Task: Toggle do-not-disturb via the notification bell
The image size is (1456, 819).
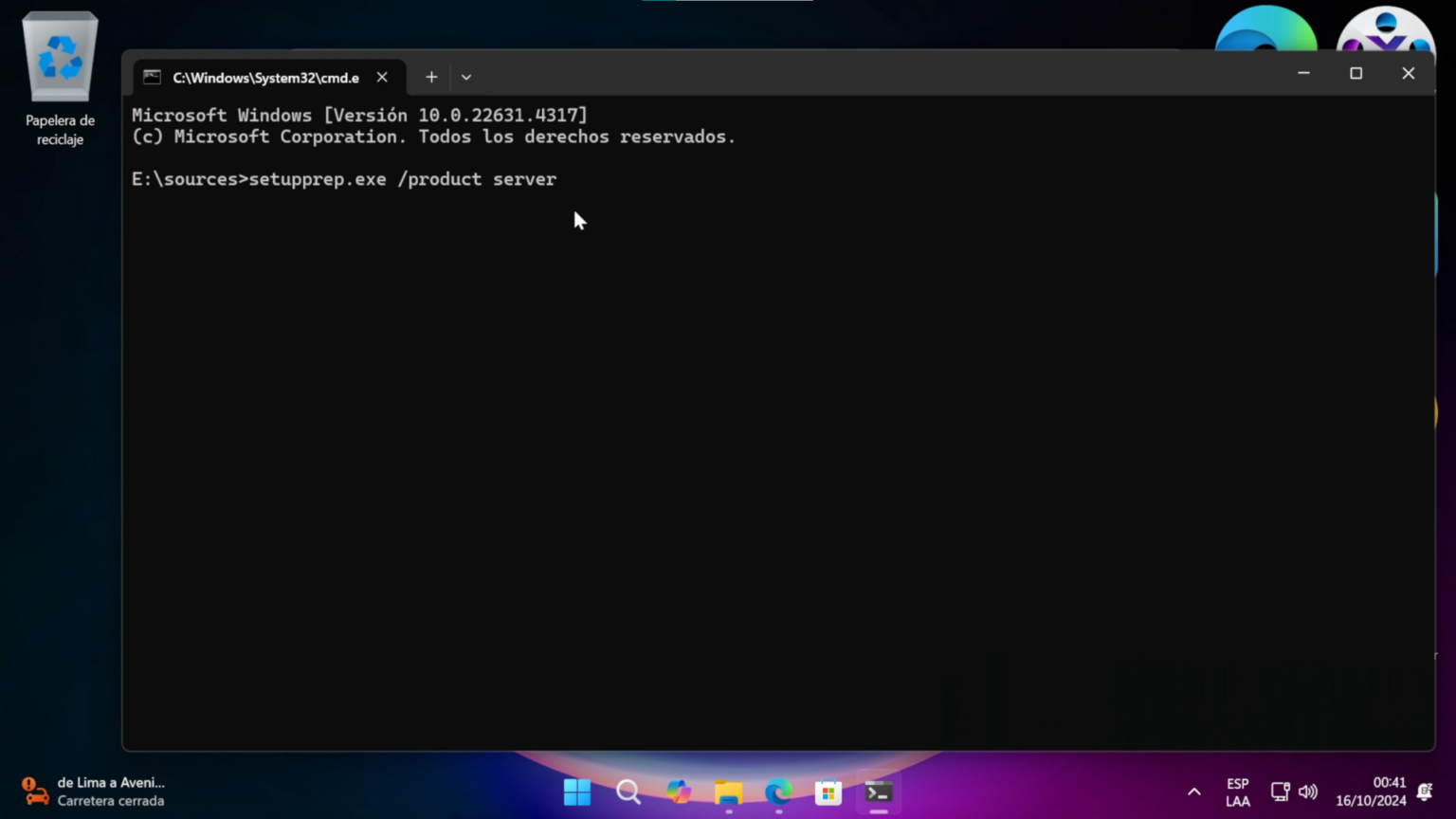Action: (x=1427, y=792)
